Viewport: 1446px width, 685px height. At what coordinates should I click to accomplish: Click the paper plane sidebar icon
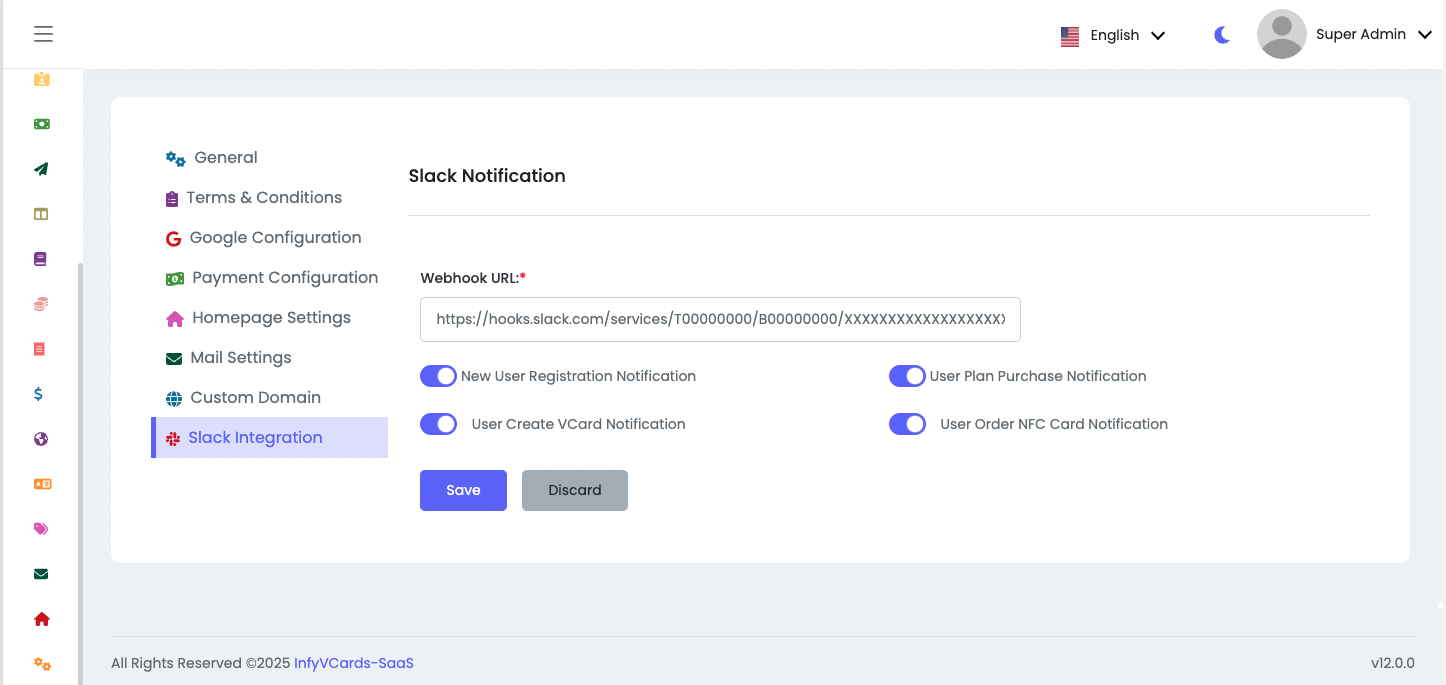pos(41,168)
